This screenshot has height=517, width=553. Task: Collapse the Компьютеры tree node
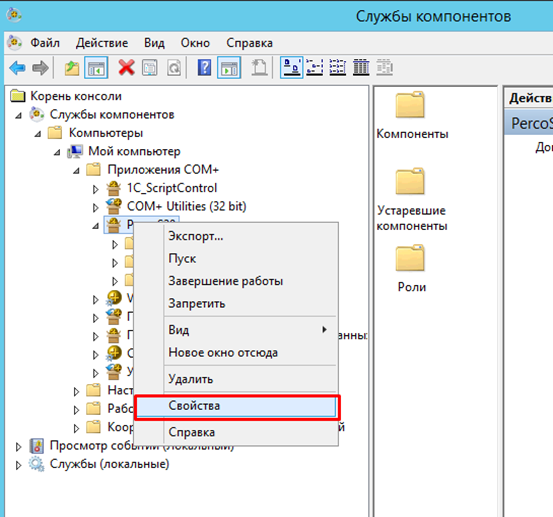click(38, 134)
